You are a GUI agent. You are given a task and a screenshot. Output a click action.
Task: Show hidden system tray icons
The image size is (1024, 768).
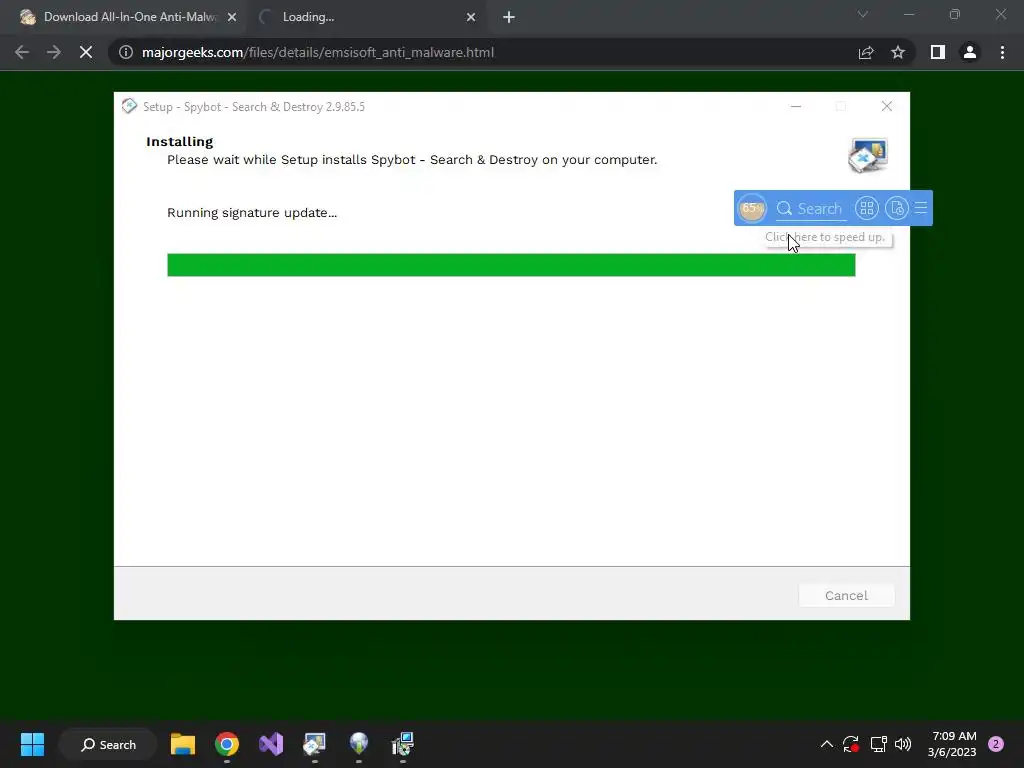point(826,744)
